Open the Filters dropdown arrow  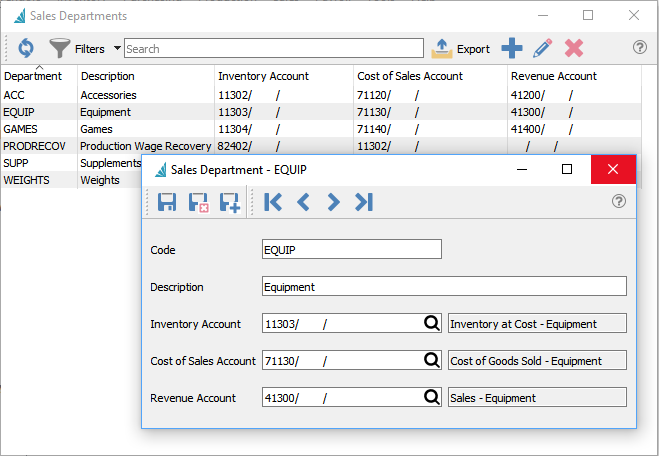117,48
